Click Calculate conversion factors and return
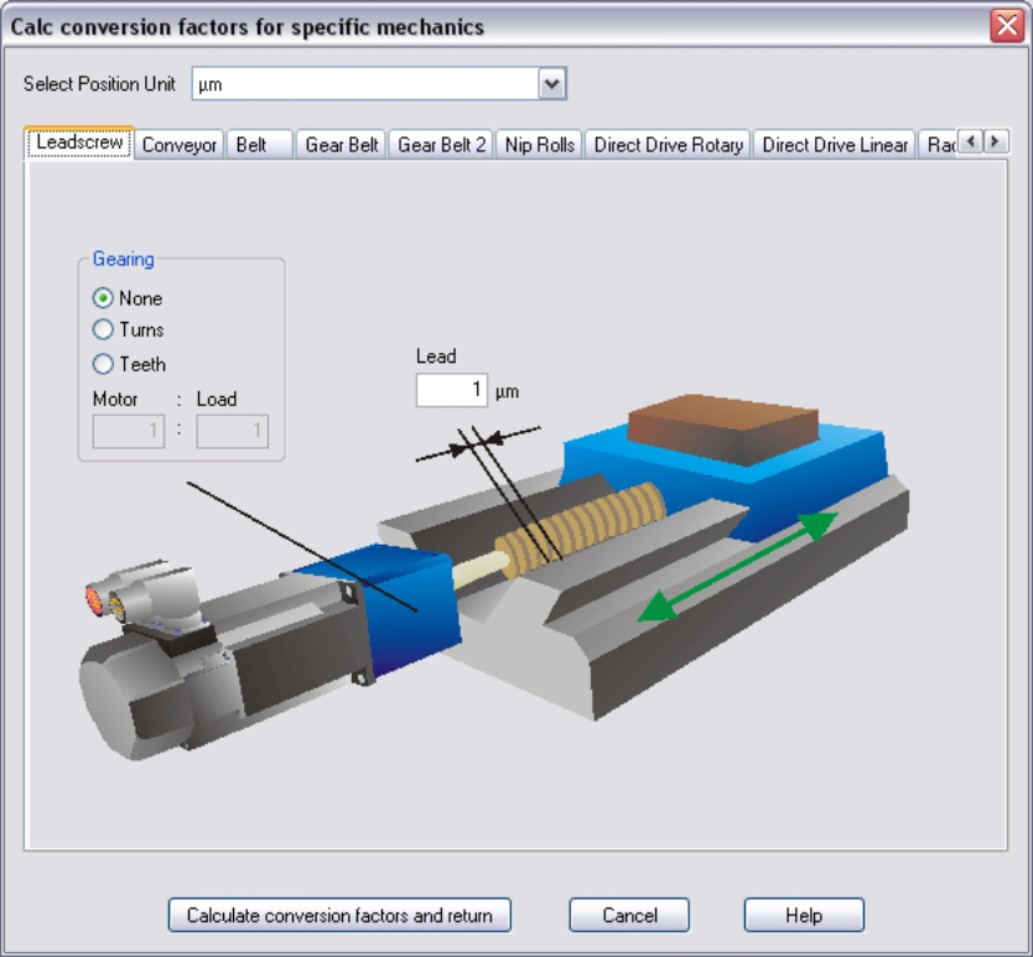 coord(339,915)
